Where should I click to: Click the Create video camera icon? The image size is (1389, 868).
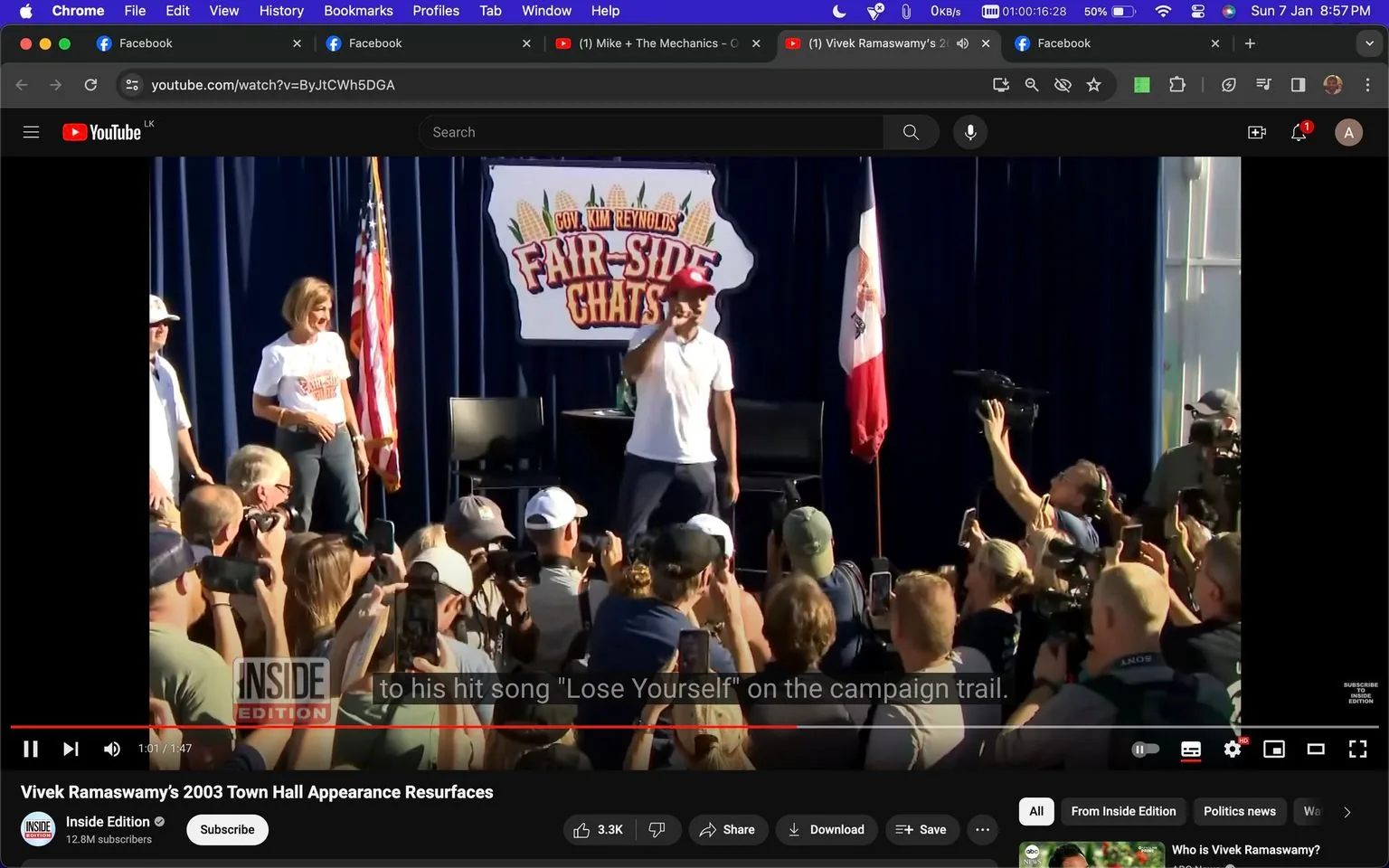click(1256, 132)
